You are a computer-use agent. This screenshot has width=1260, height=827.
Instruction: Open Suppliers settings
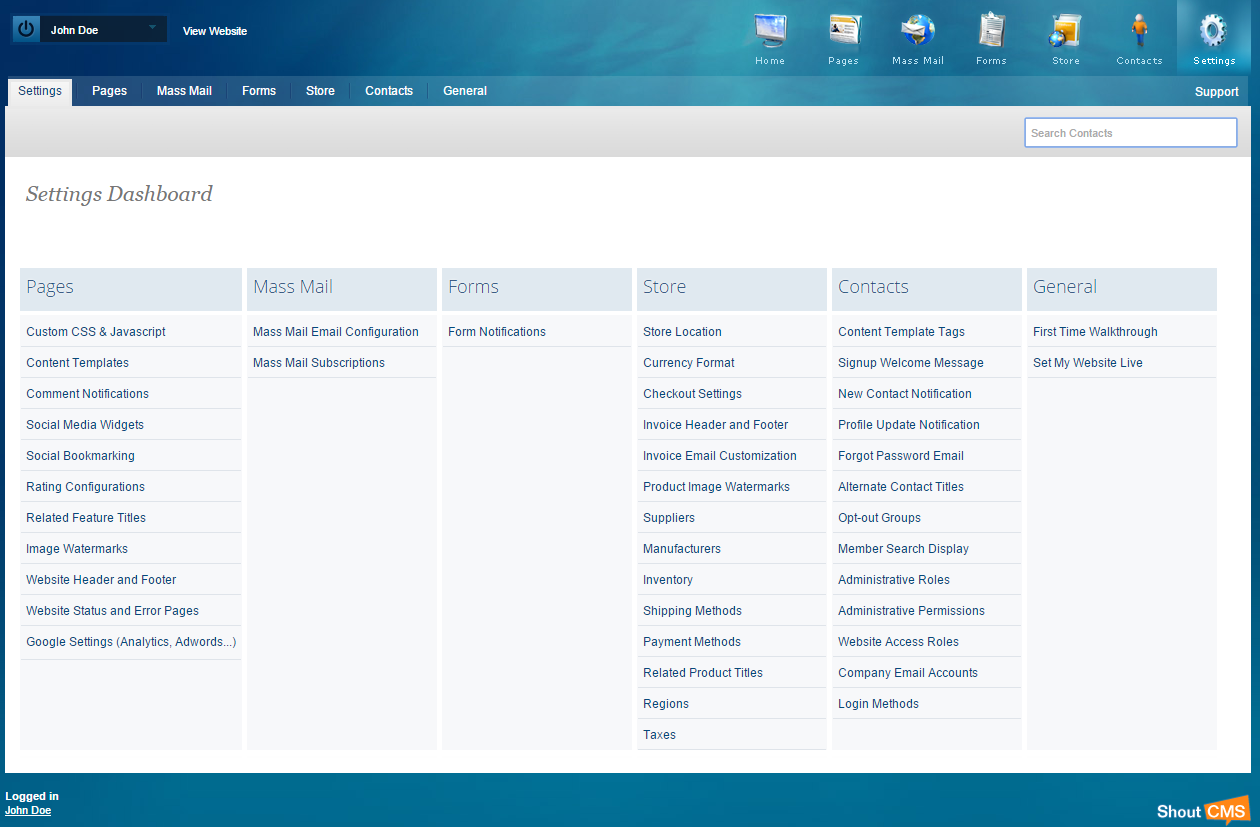669,518
